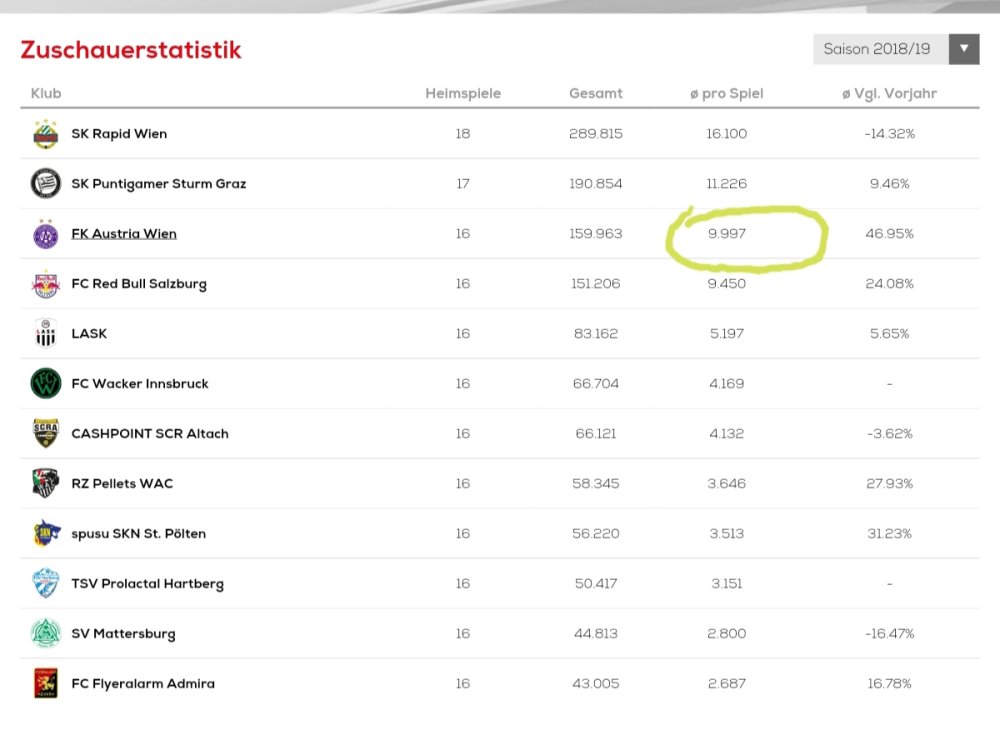
Task: Open the season dropdown arrow button
Action: coord(964,49)
